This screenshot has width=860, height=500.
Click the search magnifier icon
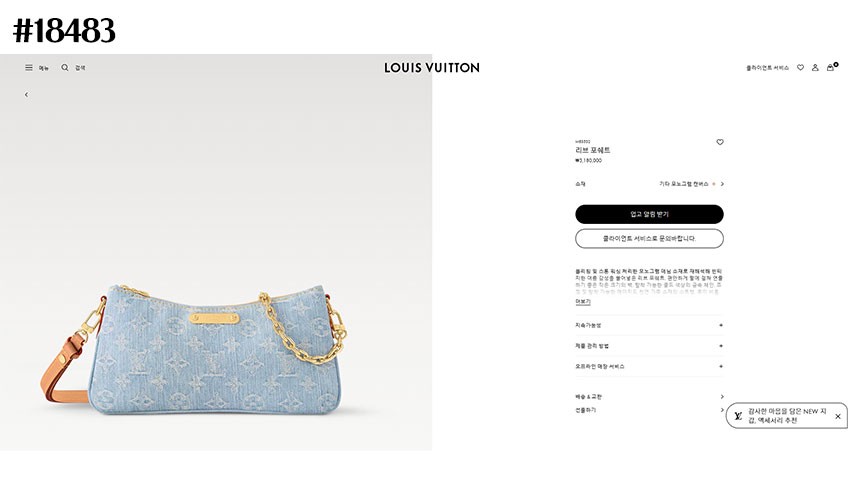coord(65,67)
